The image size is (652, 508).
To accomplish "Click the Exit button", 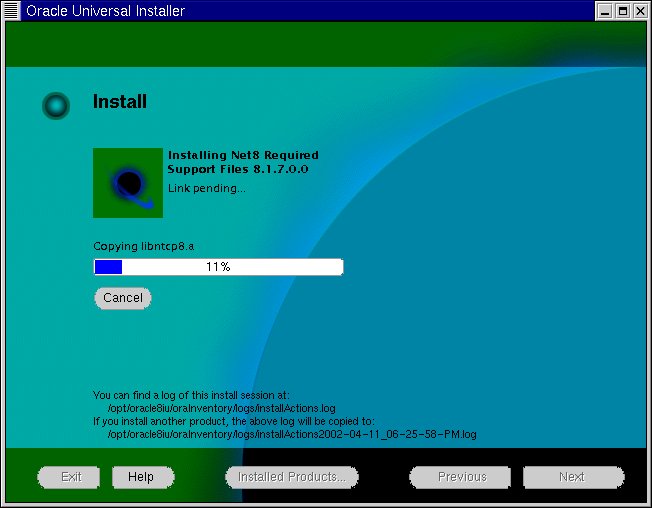I will pyautogui.click(x=69, y=477).
